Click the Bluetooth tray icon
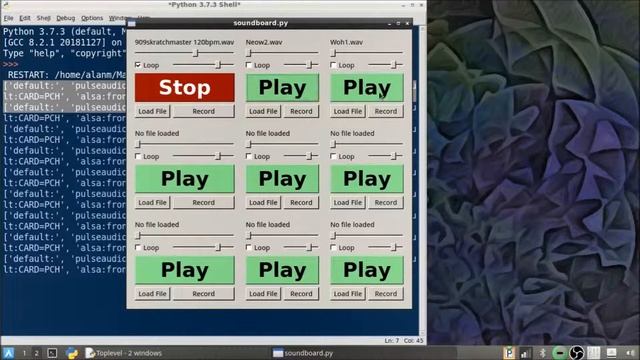The image size is (640, 360). tap(543, 353)
